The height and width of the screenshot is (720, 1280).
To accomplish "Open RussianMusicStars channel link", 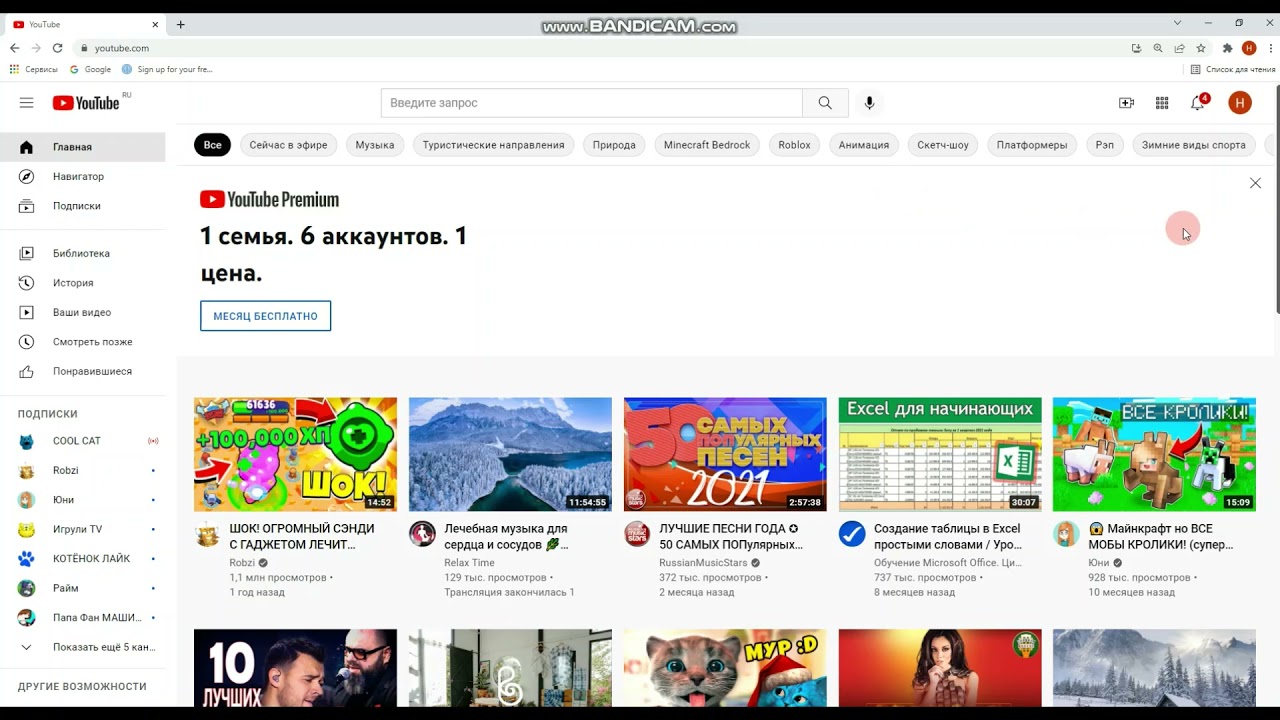I will [703, 563].
